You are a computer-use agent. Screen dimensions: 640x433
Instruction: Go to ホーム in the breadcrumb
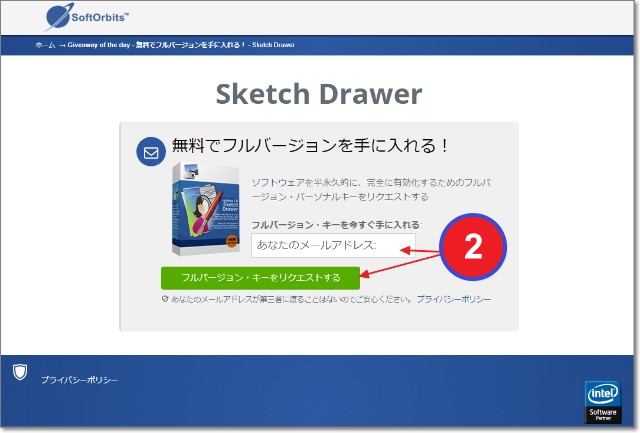pyautogui.click(x=45, y=45)
